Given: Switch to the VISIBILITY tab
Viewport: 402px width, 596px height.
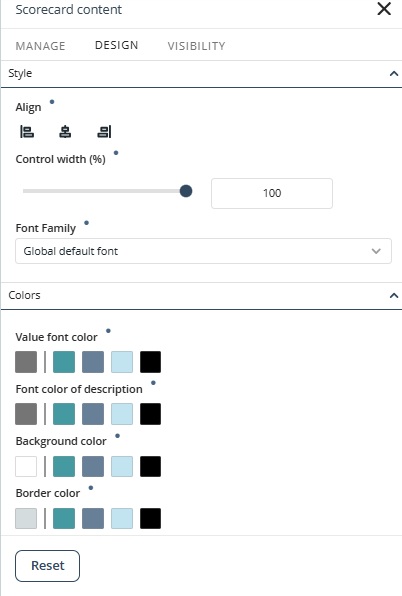Looking at the screenshot, I should click(196, 46).
